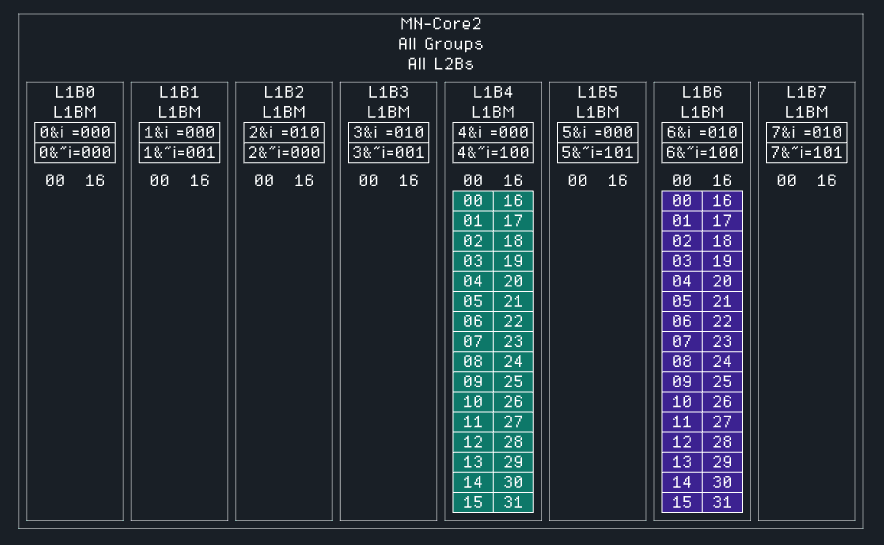Image resolution: width=884 pixels, height=545 pixels.
Task: Click the L1B2 column header
Action: tap(284, 92)
